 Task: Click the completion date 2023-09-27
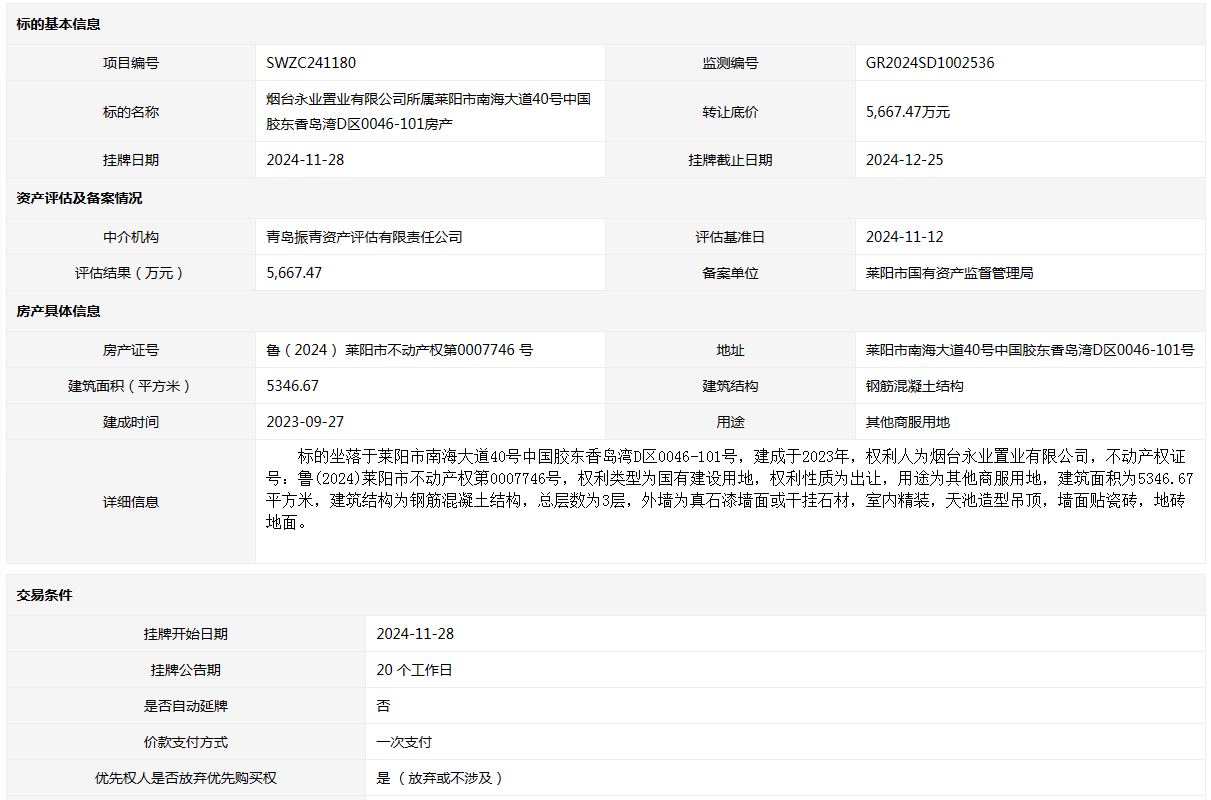[305, 422]
